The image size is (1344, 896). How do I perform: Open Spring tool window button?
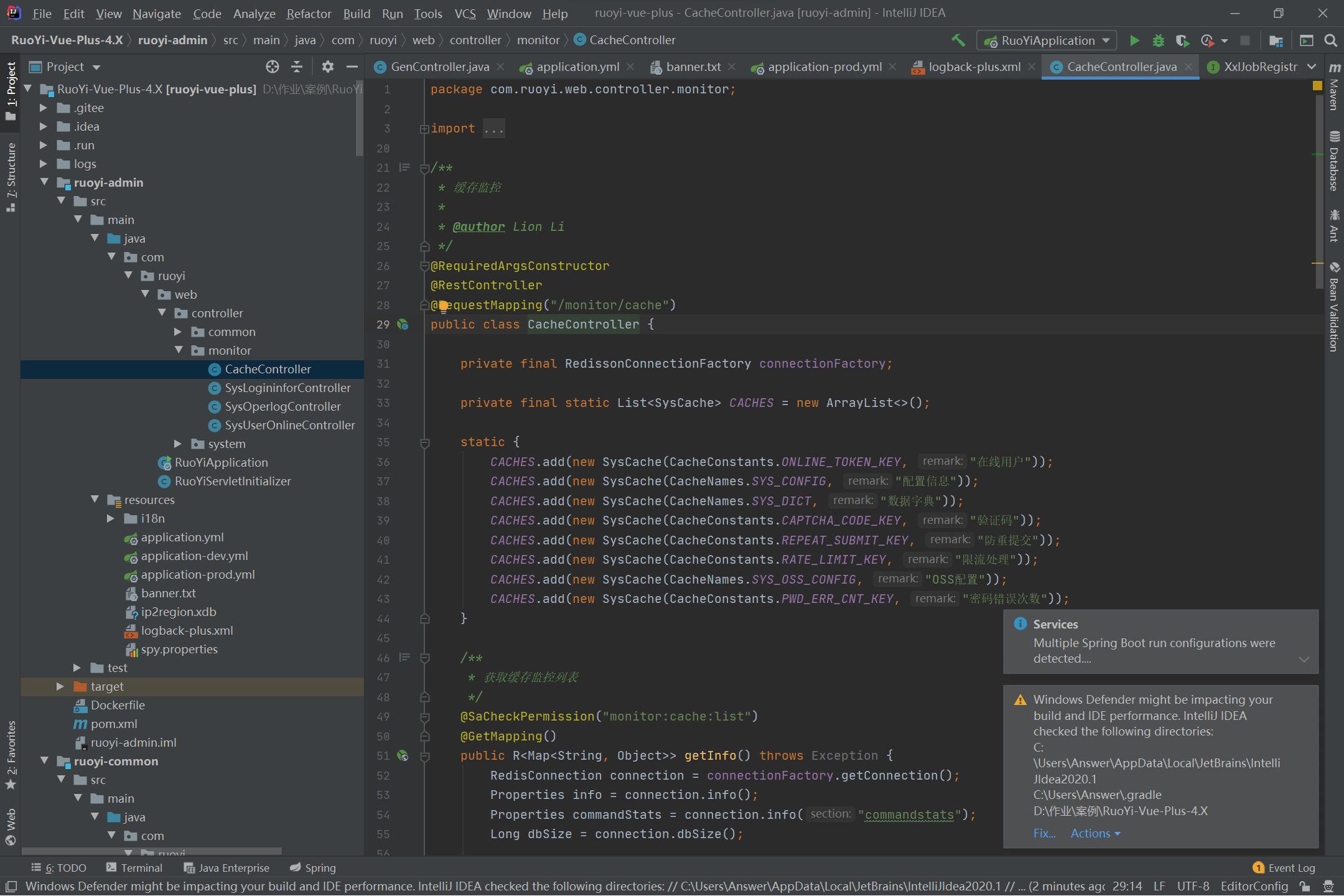[x=313, y=867]
